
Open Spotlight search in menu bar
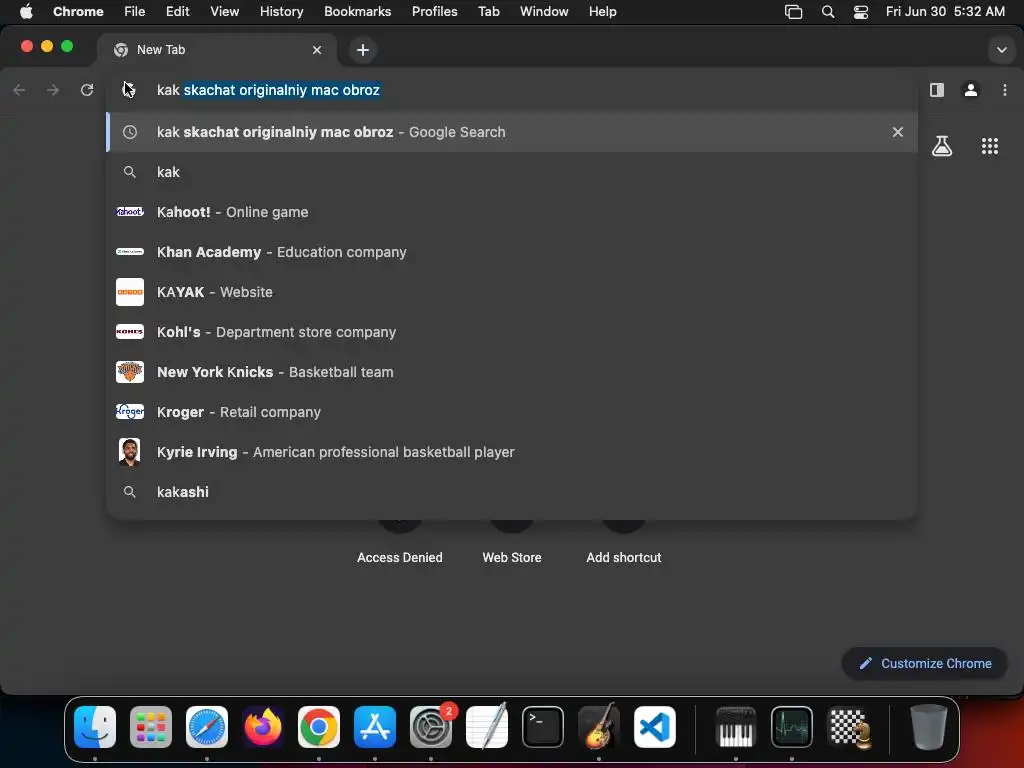(827, 11)
